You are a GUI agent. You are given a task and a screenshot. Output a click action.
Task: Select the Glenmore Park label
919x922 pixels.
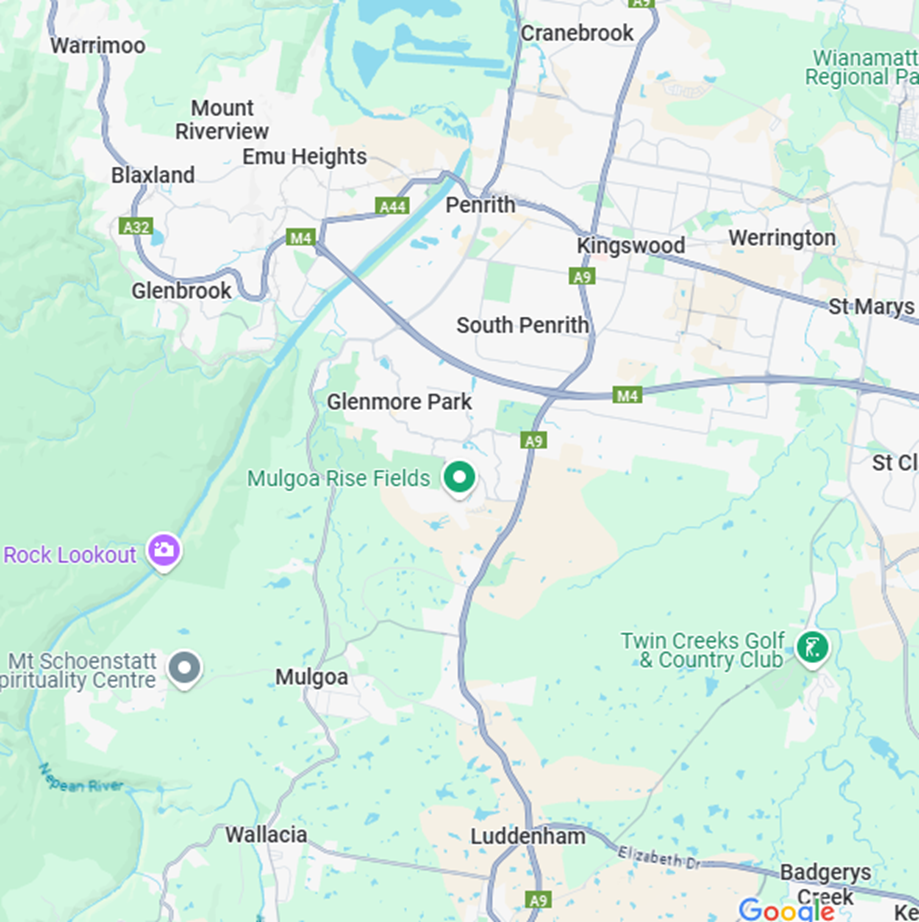click(399, 402)
